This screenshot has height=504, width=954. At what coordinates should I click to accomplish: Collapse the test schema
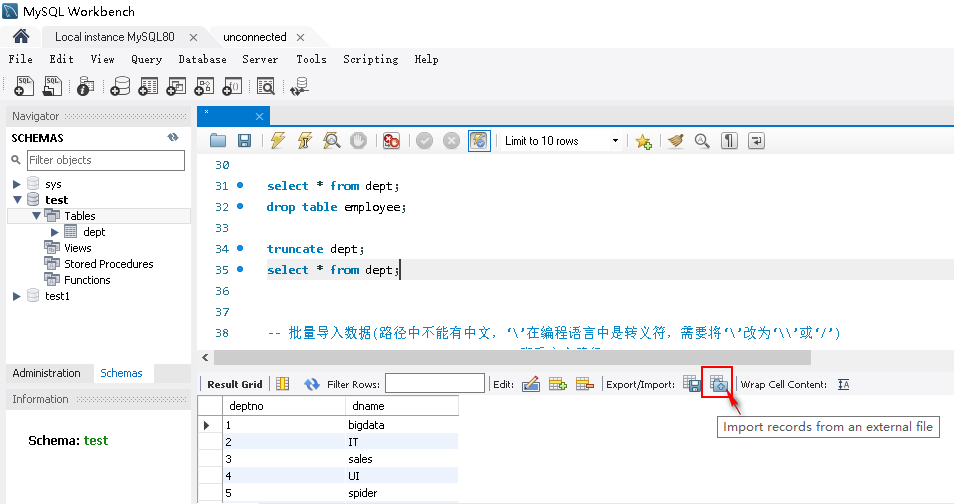17,200
